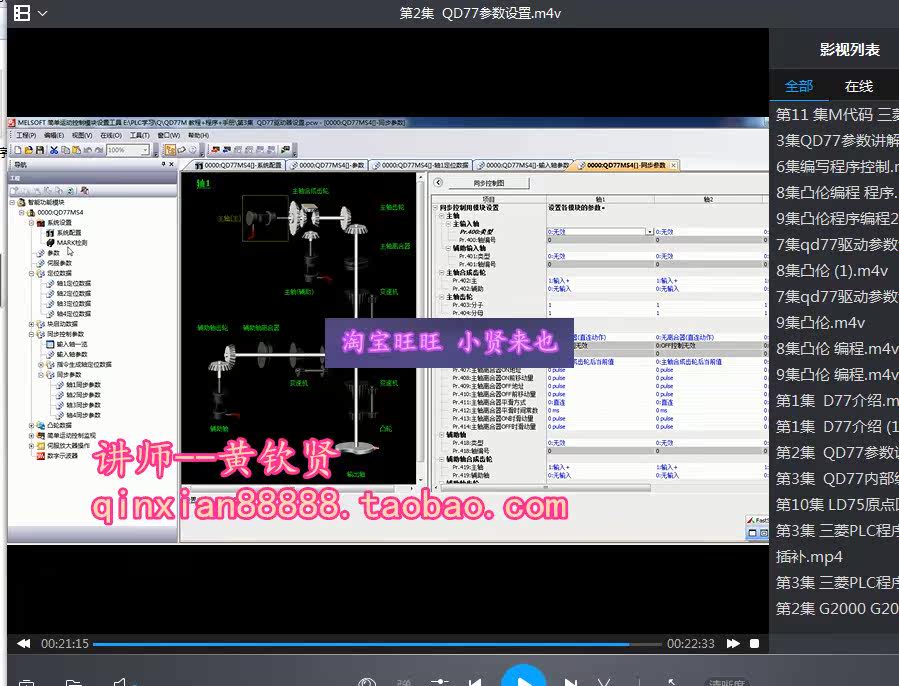Switch to the 0000:QD77MS4[]-系统配置 tab
Image resolution: width=899 pixels, height=686 pixels.
click(238, 165)
